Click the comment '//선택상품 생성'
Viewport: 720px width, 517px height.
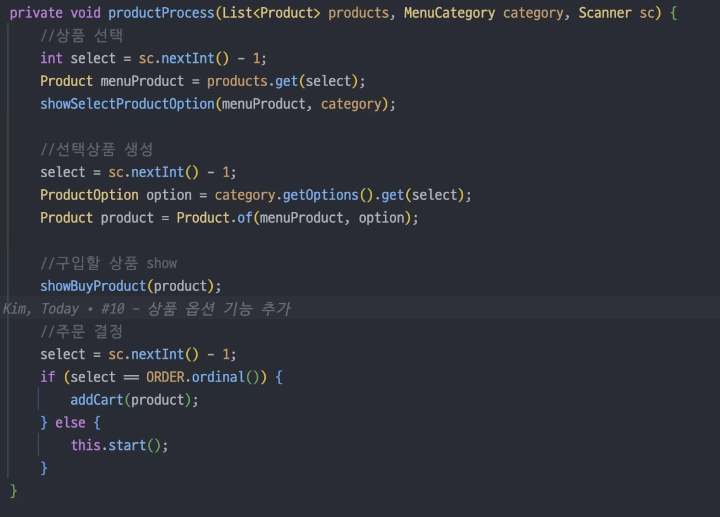[x=96, y=149]
